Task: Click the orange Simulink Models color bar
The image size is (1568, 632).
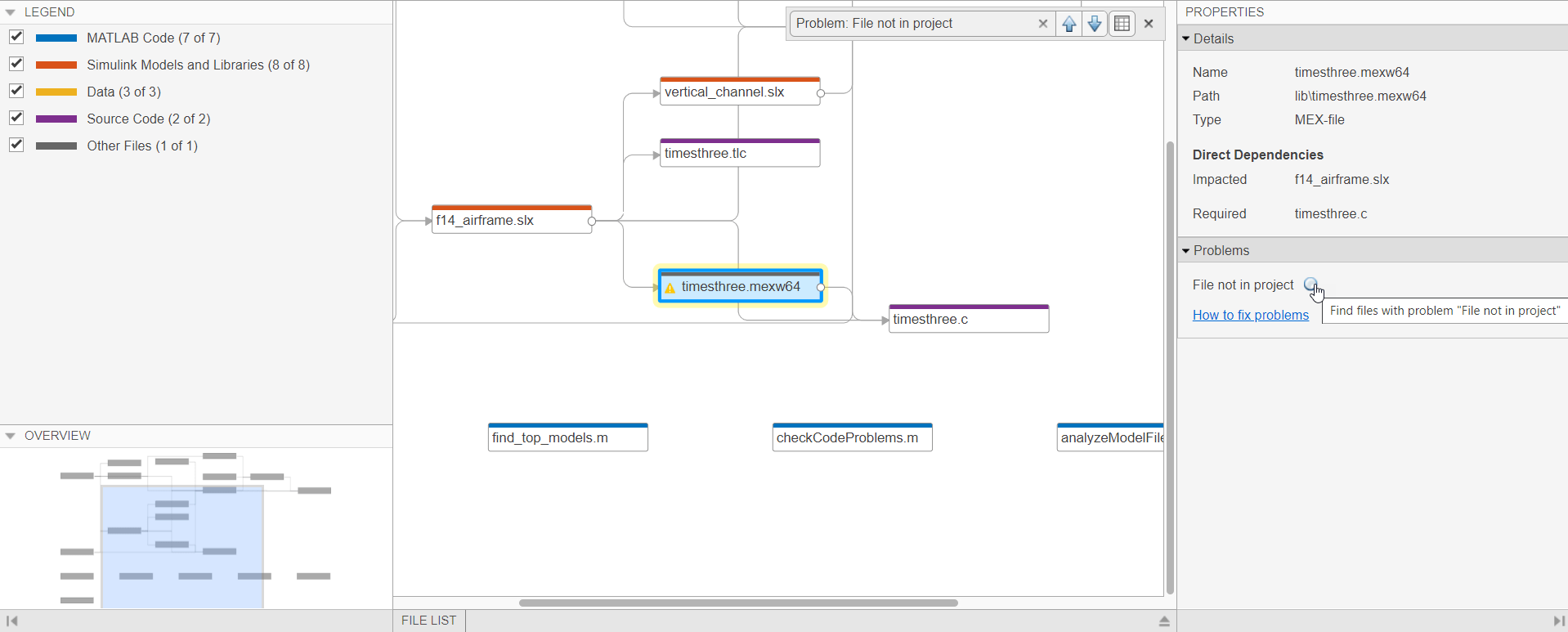Action: click(x=56, y=65)
